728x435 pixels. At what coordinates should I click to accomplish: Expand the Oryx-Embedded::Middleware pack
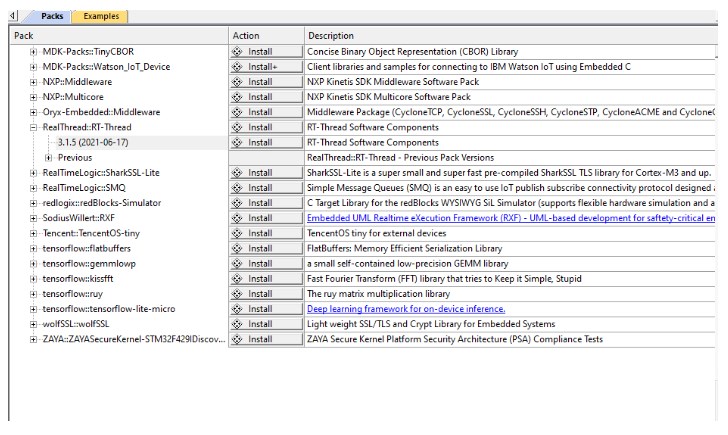(33, 112)
